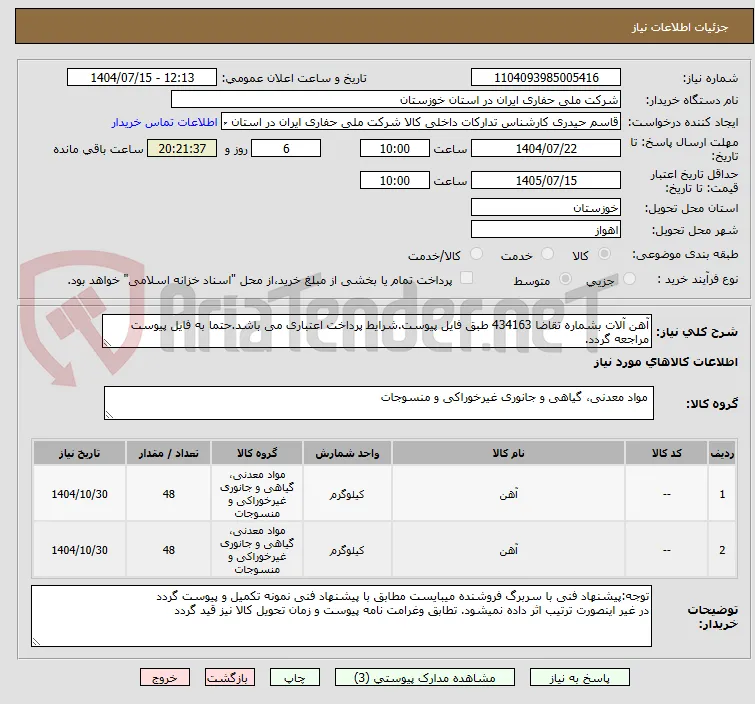Select the متوسط purchase type radio

565,279
